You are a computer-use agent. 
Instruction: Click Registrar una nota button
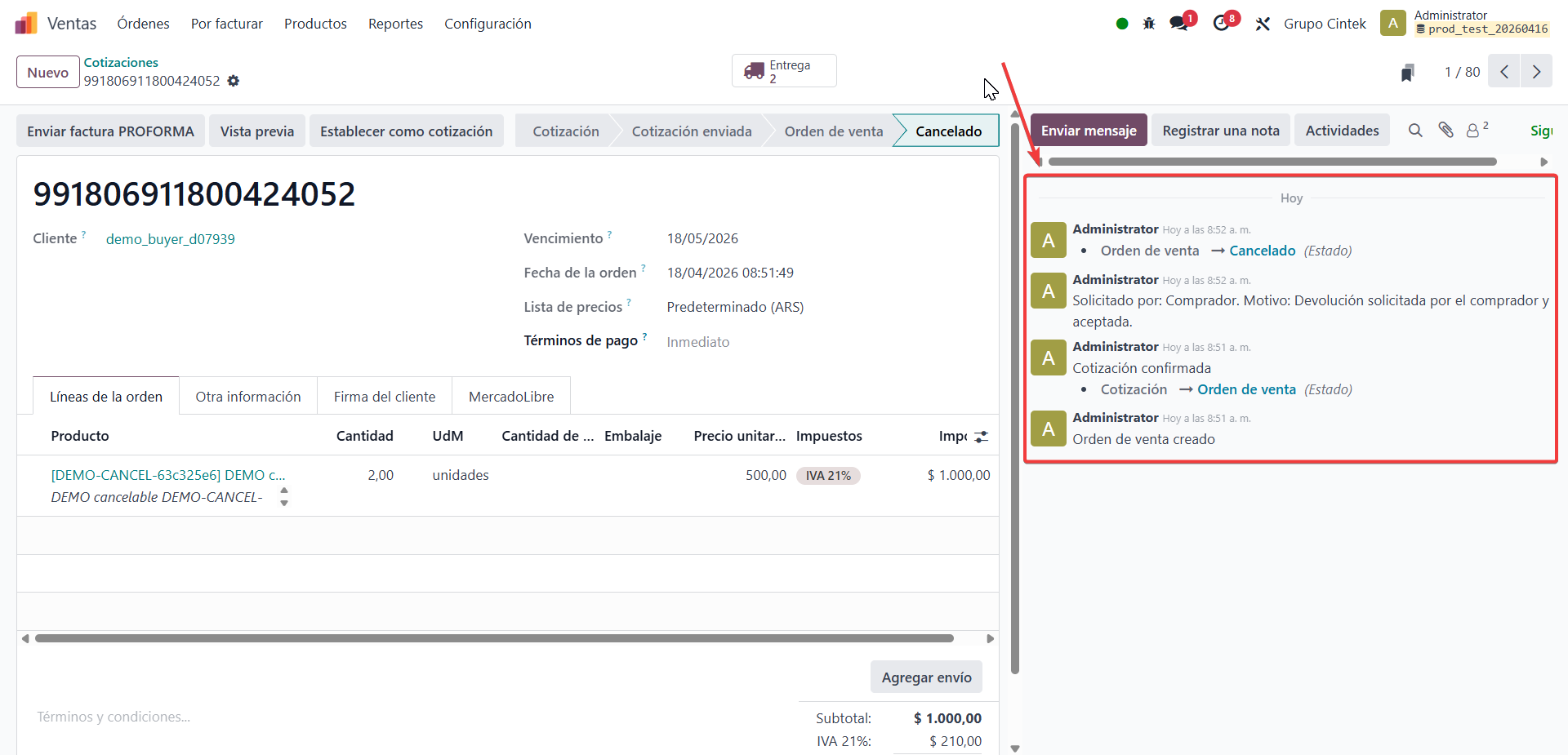pos(1221,130)
